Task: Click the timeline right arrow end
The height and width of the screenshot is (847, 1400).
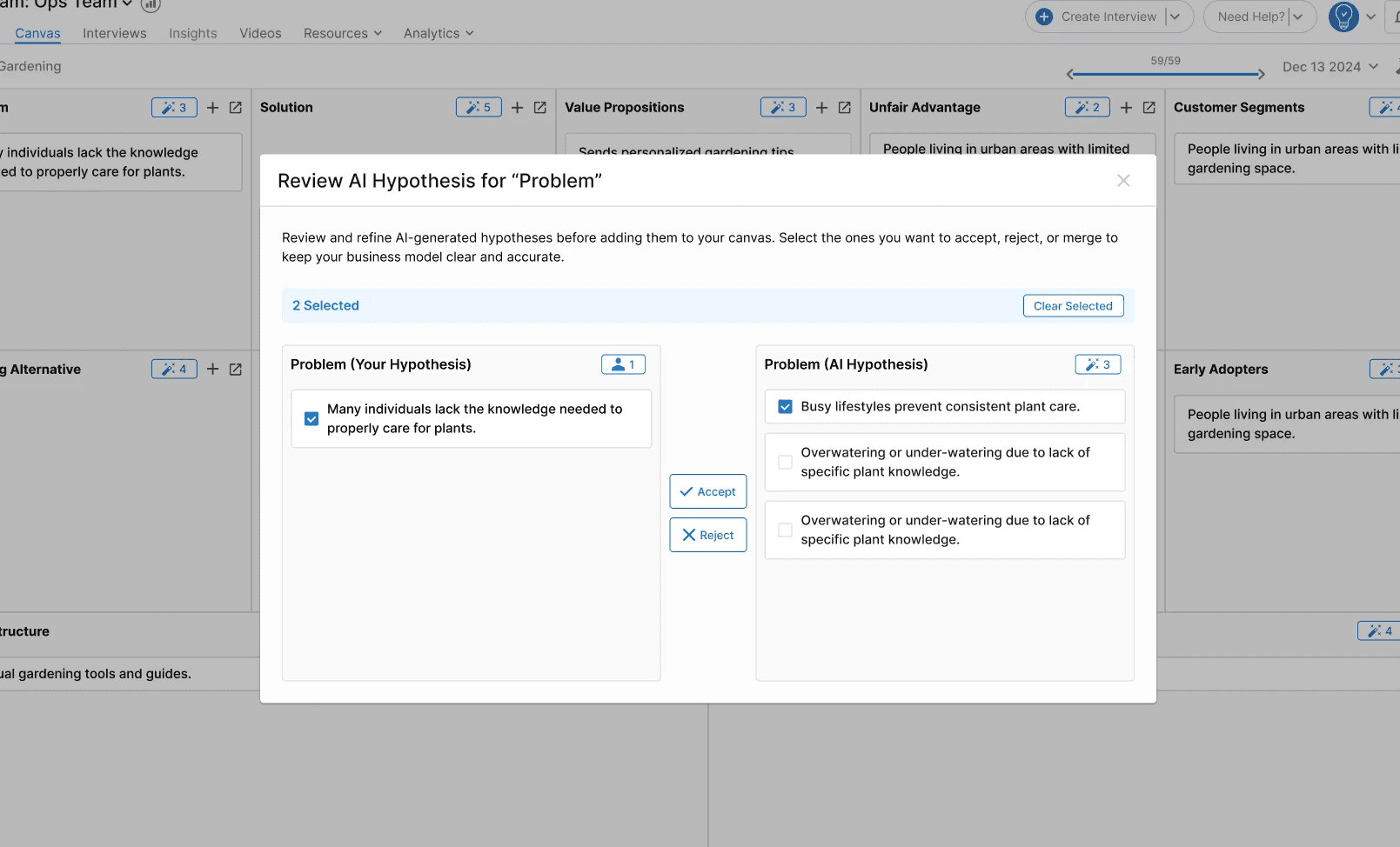Action: point(1261,74)
